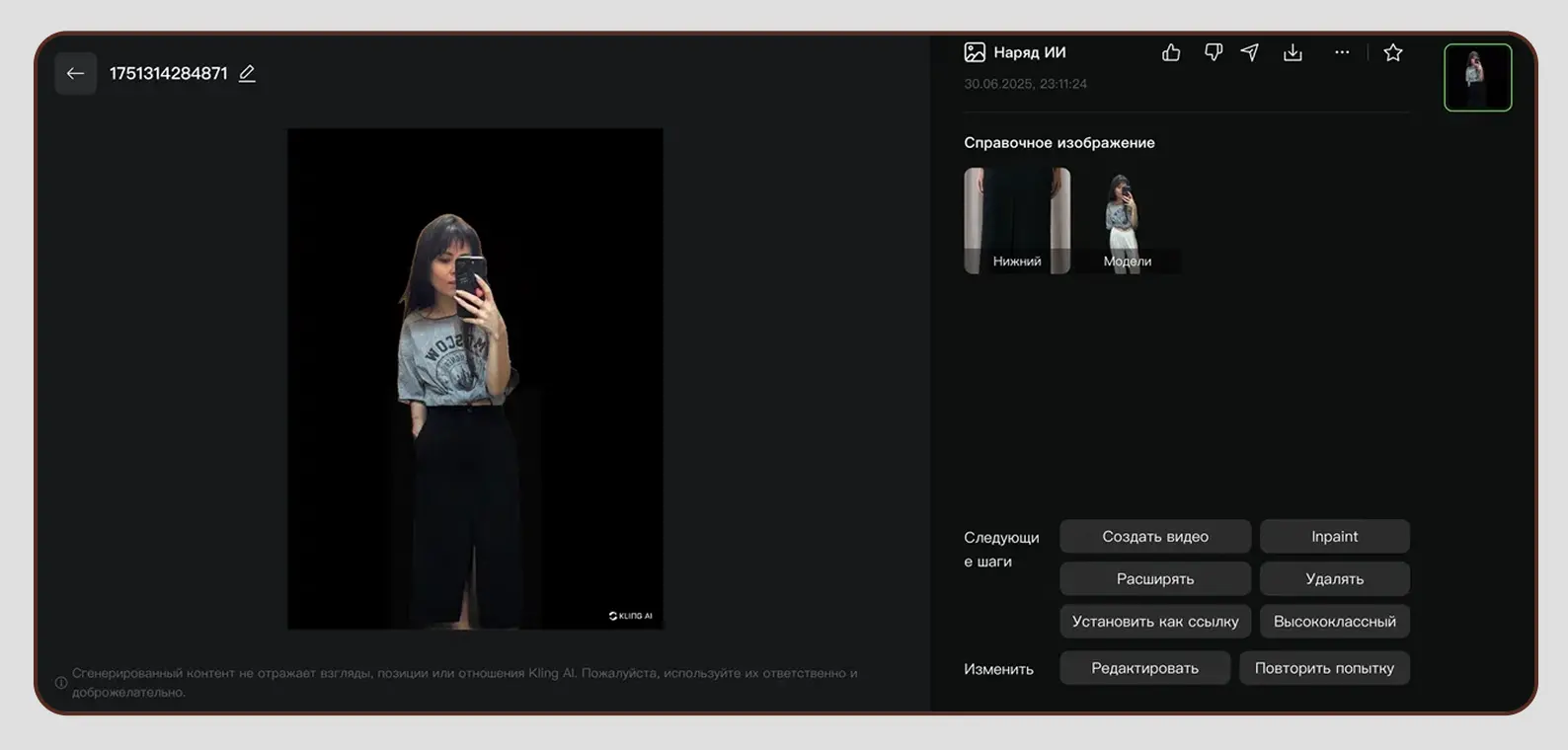Open the Нижний reference image

point(1017,220)
